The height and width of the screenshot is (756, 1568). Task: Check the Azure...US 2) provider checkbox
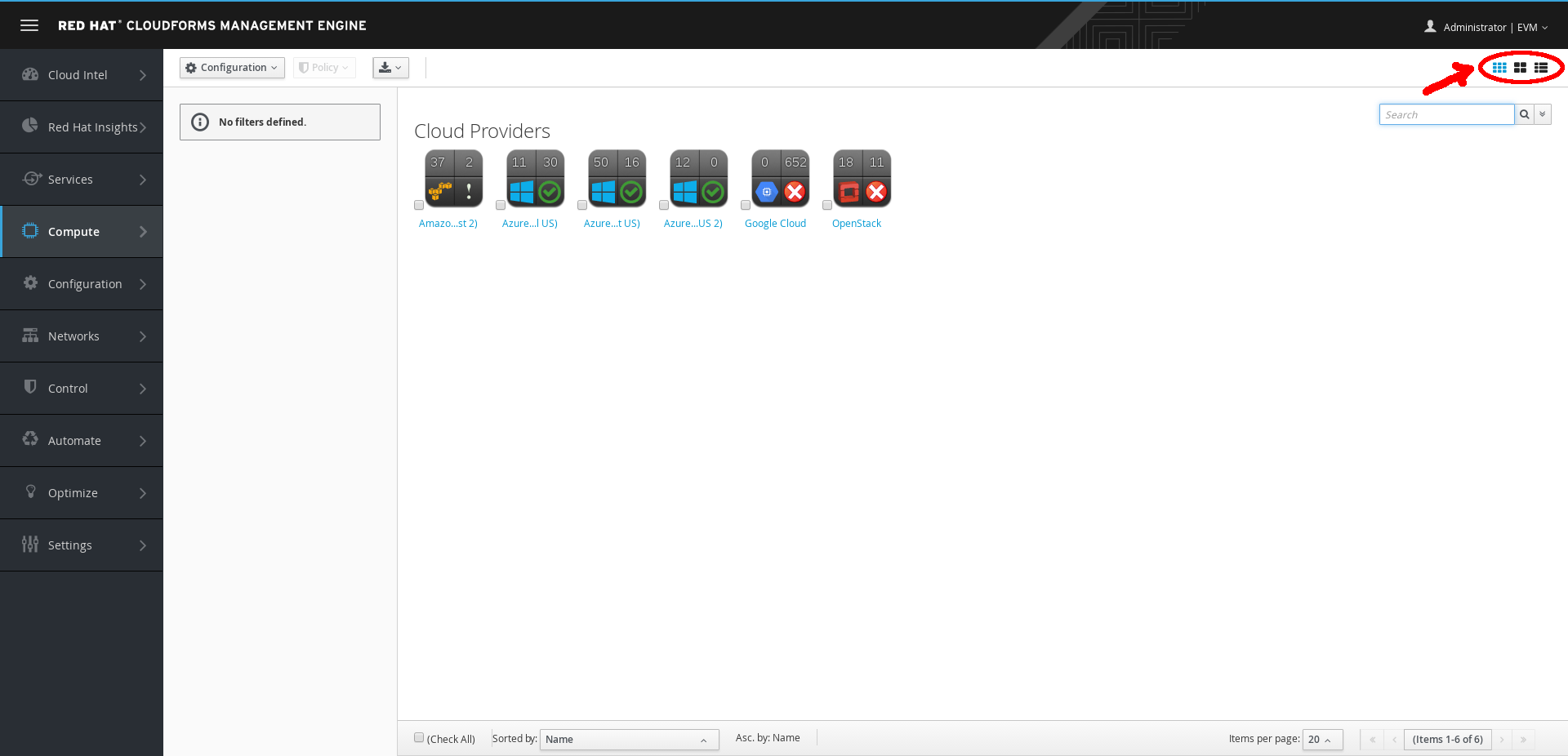pyautogui.click(x=664, y=205)
